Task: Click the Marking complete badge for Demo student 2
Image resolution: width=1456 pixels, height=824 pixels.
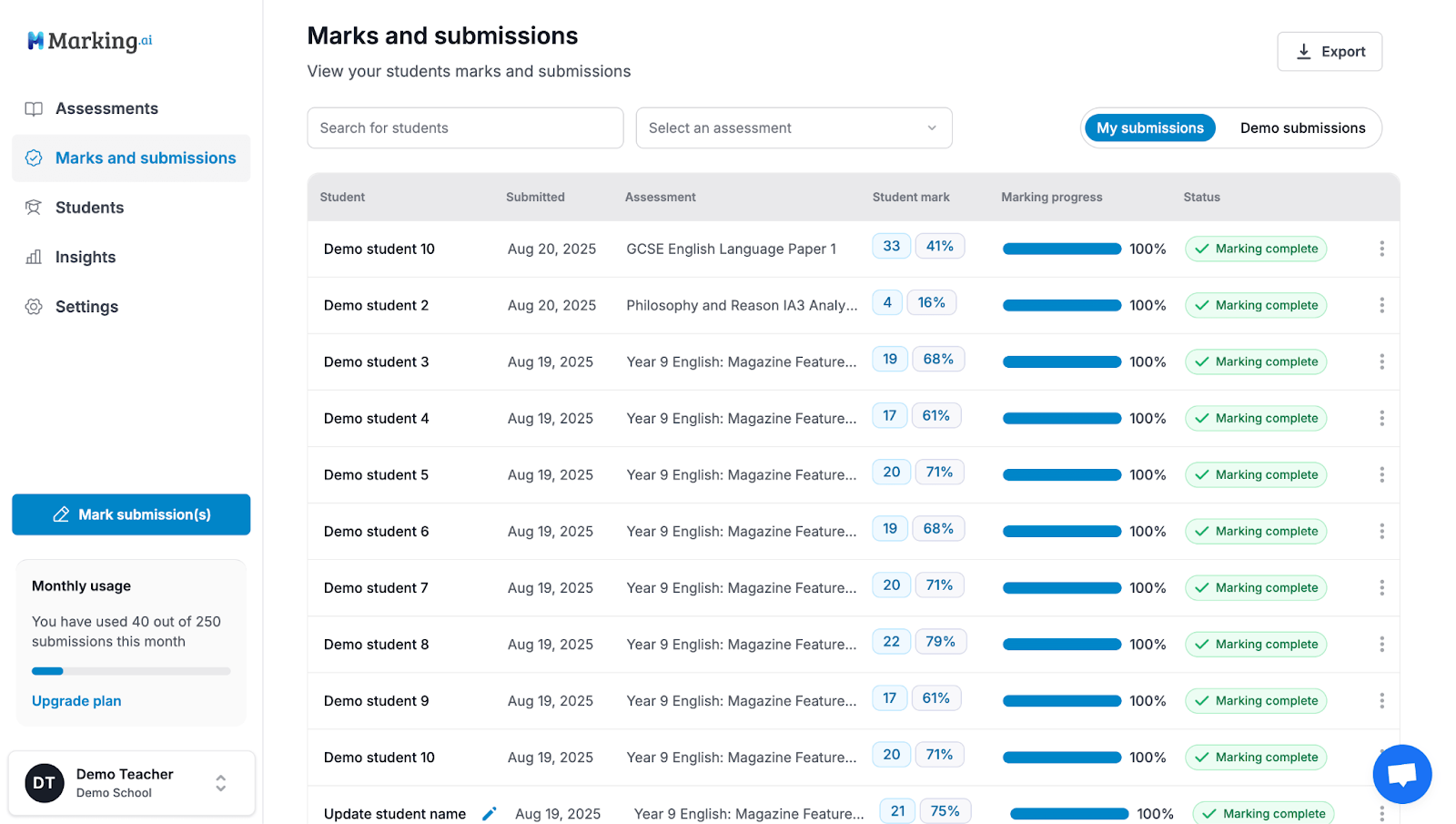Action: [1256, 305]
